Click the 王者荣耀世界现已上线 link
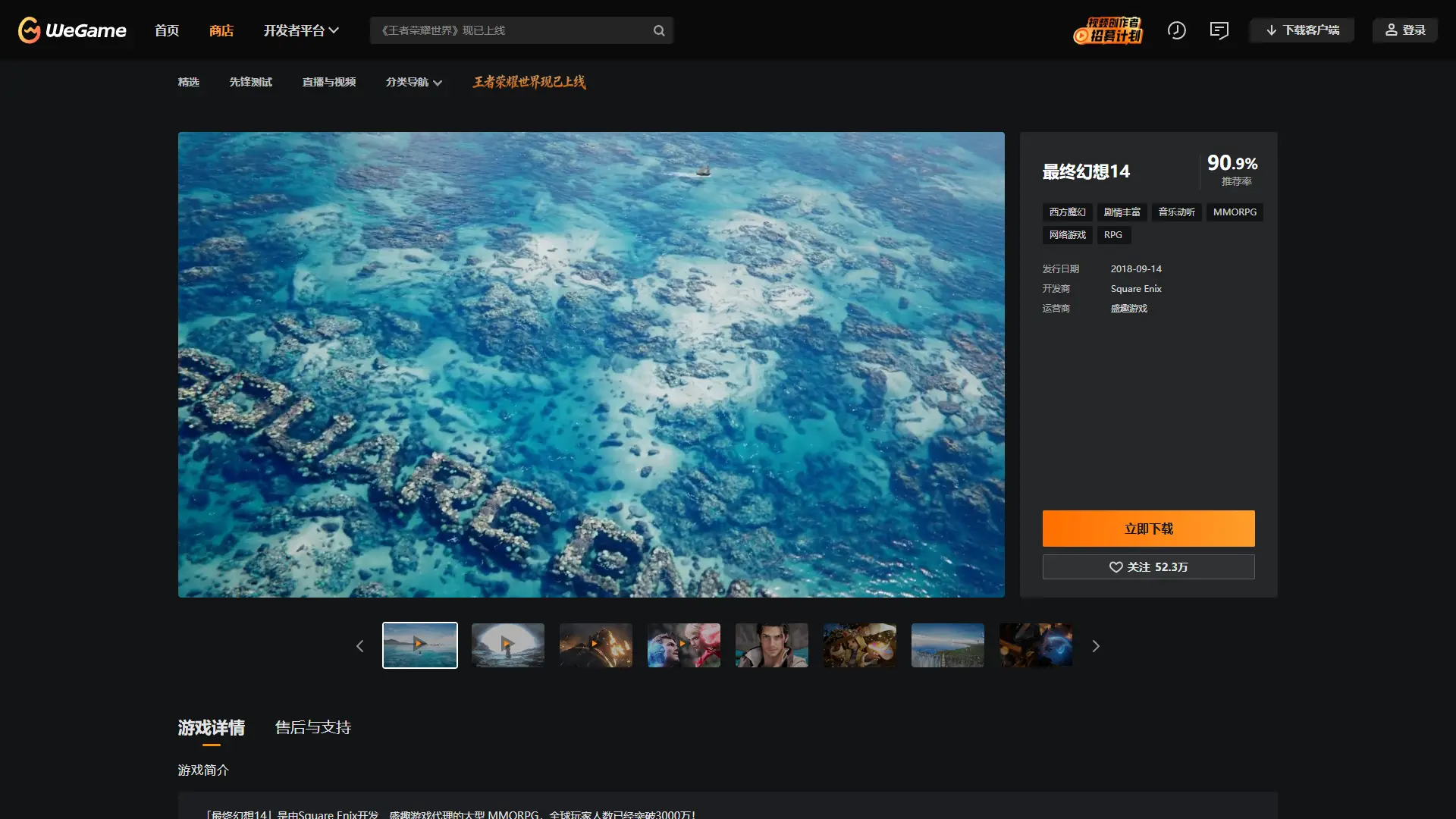This screenshot has height=819, width=1456. point(529,82)
